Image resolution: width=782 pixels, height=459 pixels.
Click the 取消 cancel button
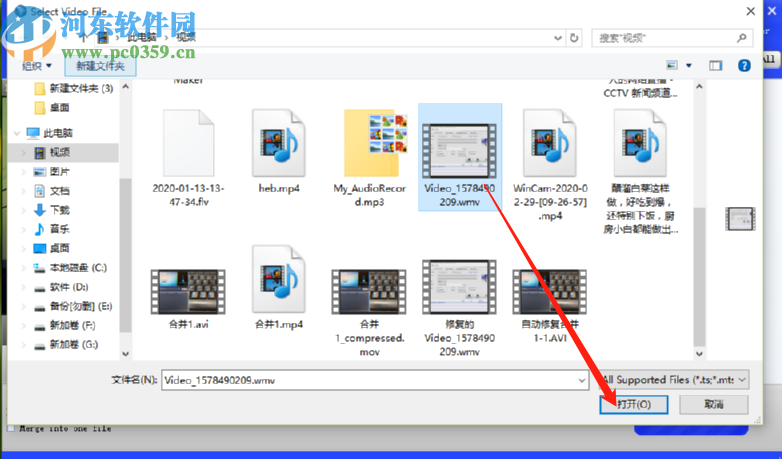pyautogui.click(x=714, y=404)
